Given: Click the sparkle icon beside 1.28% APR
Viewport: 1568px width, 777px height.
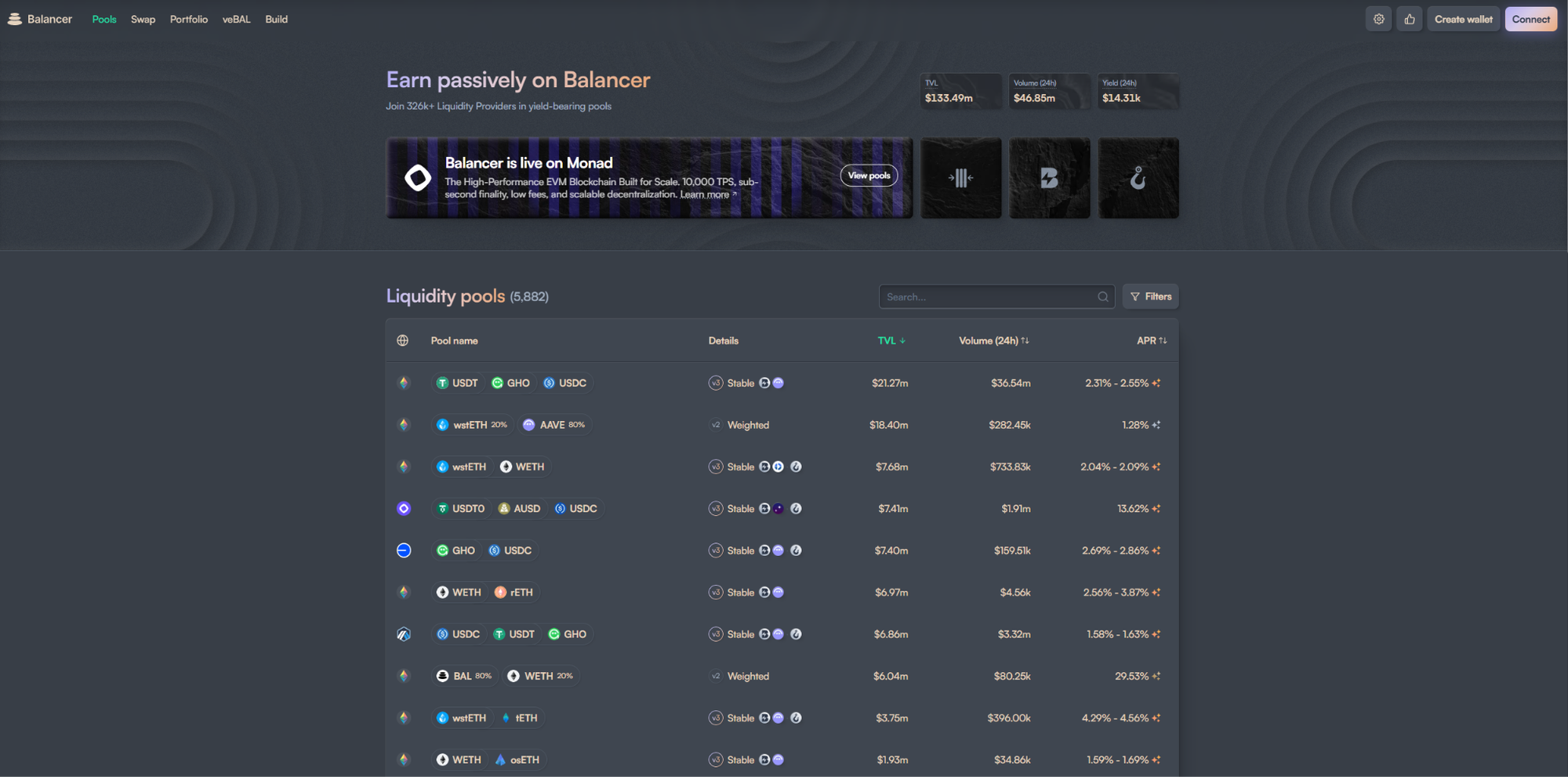Looking at the screenshot, I should pos(1156,425).
